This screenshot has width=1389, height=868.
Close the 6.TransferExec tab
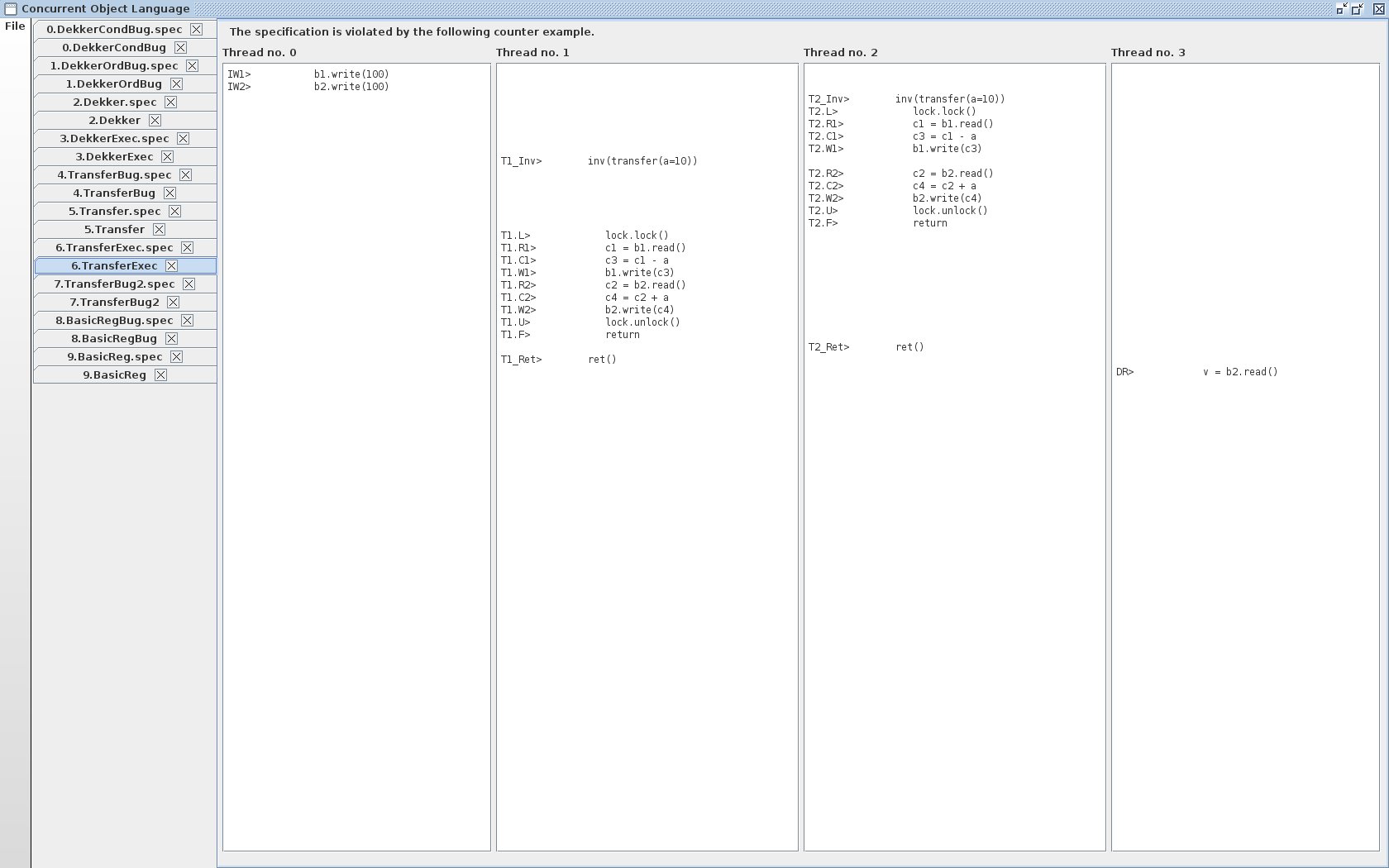(x=171, y=265)
